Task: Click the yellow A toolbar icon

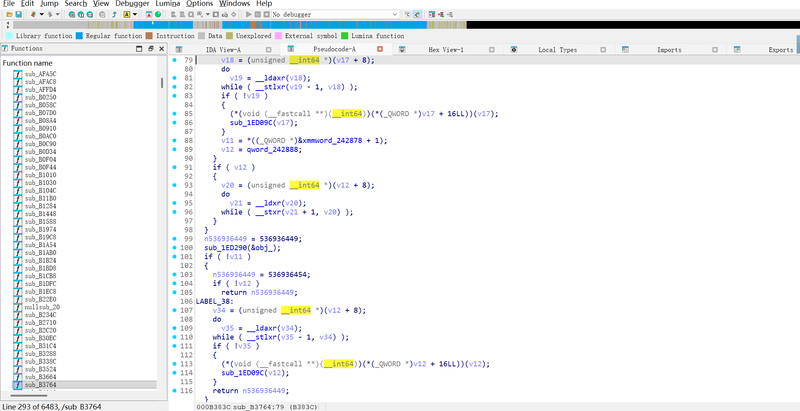Action: 127,14
